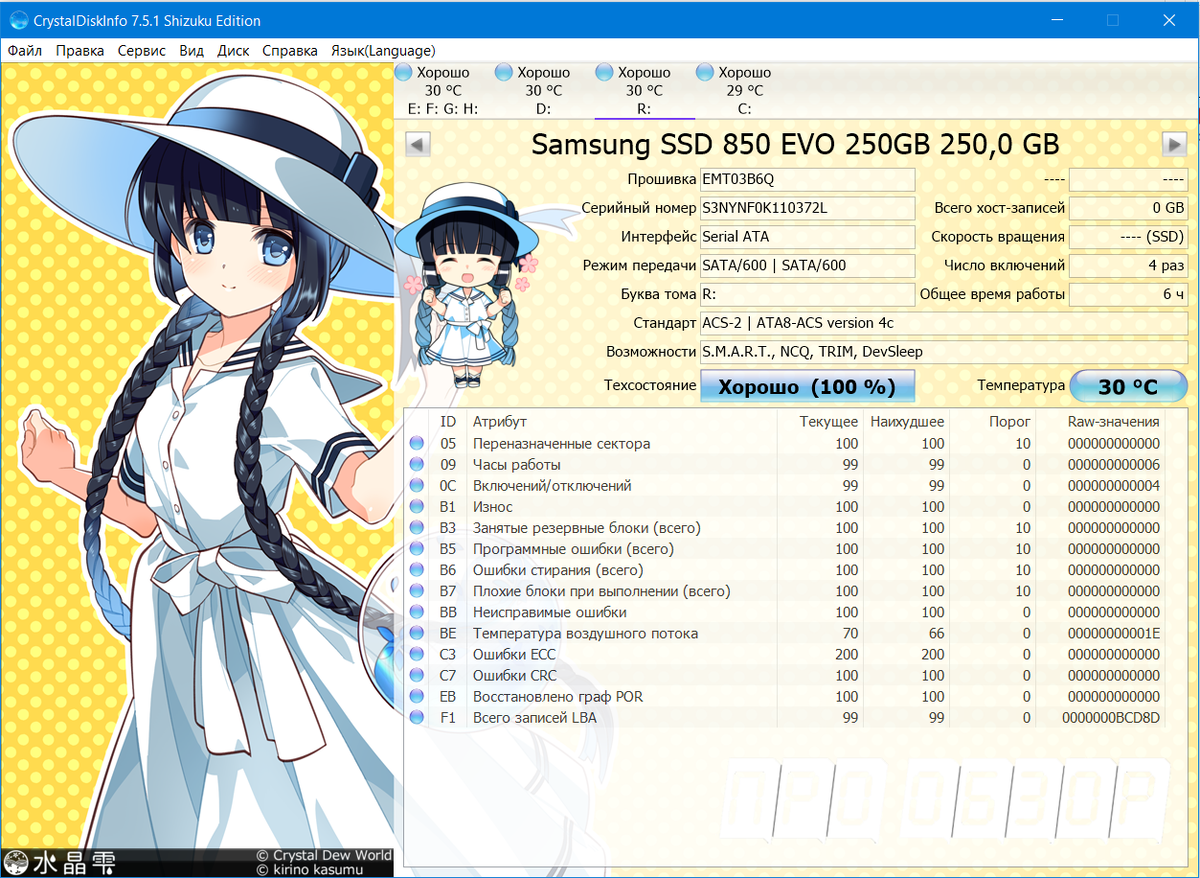1200x878 pixels.
Task: Go to previous disk with left arrow
Action: [418, 144]
